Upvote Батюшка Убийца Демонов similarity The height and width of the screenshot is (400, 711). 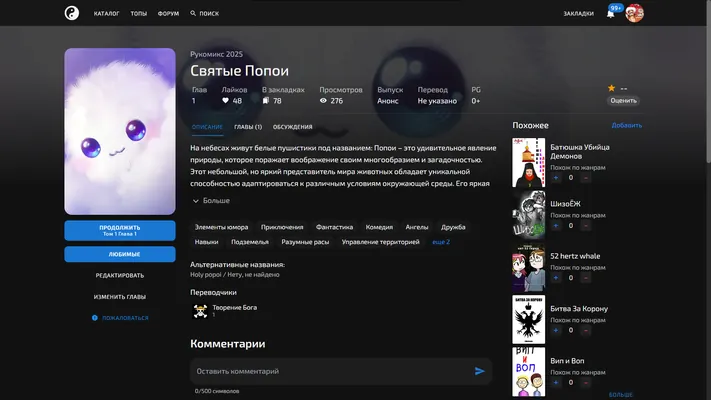click(556, 178)
